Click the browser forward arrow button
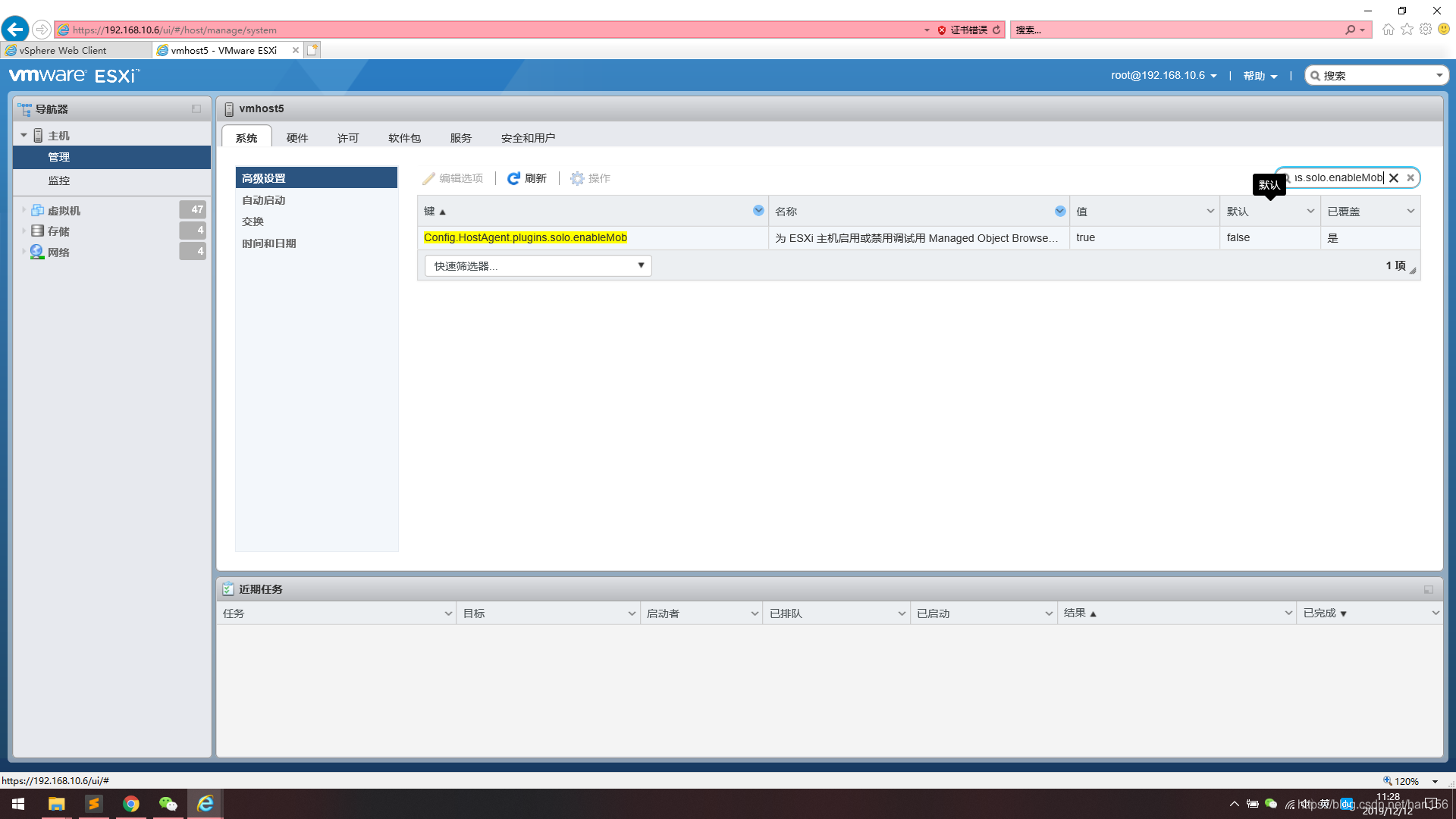 42,30
